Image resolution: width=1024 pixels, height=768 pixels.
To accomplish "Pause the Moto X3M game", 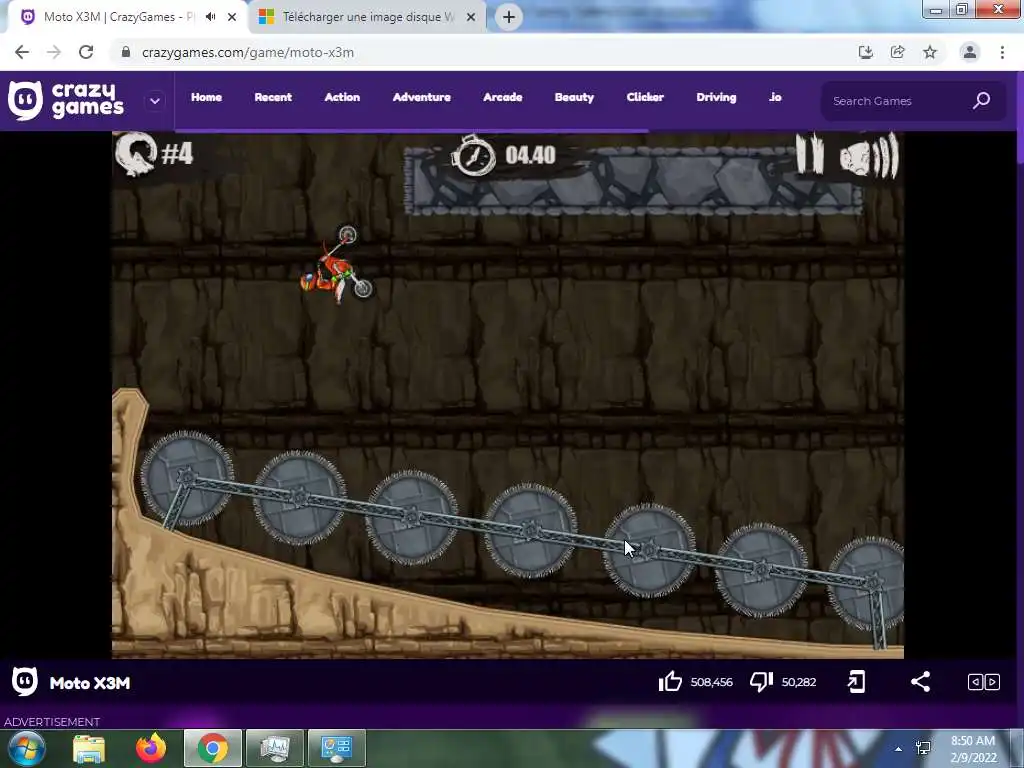I will 810,154.
